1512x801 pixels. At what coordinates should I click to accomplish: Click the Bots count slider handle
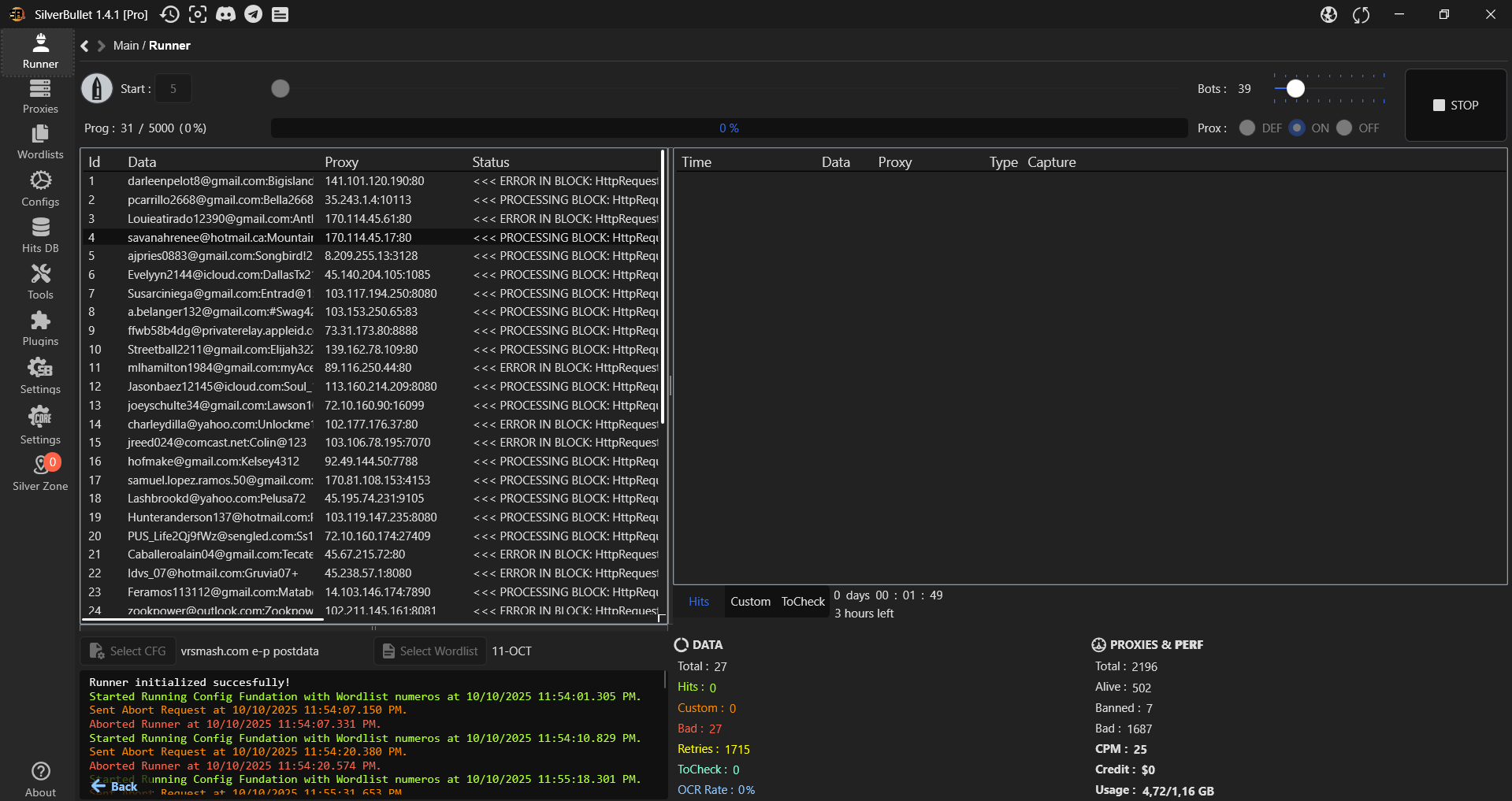pos(1295,89)
